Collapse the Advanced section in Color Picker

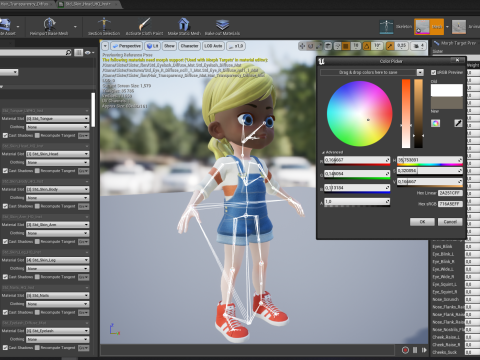[323, 152]
